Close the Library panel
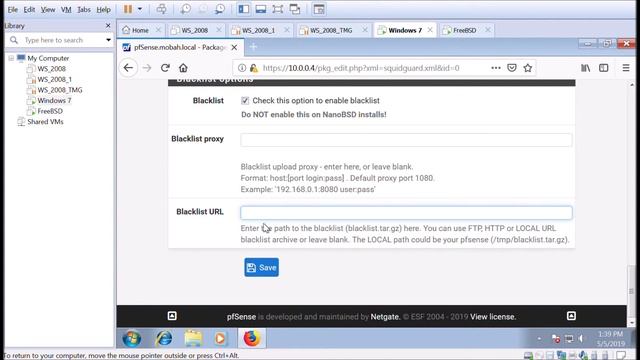 pos(108,26)
